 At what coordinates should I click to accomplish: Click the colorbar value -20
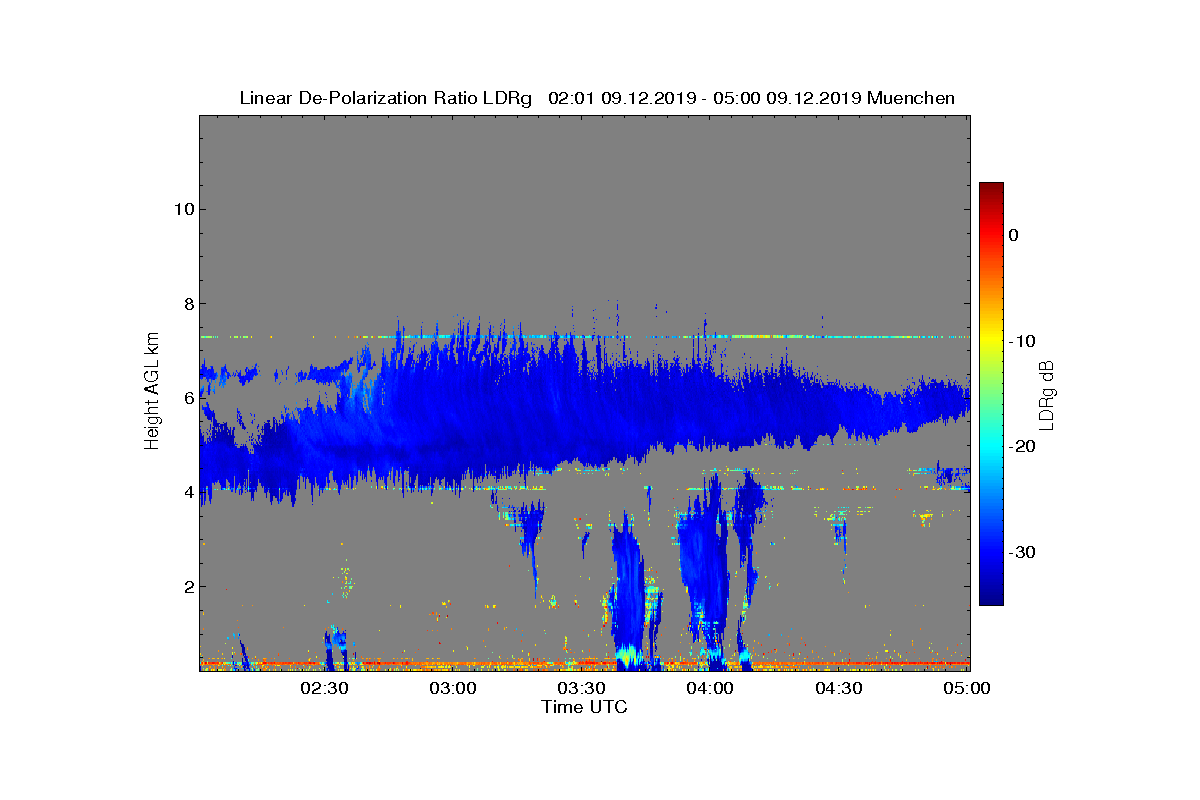(x=1022, y=447)
